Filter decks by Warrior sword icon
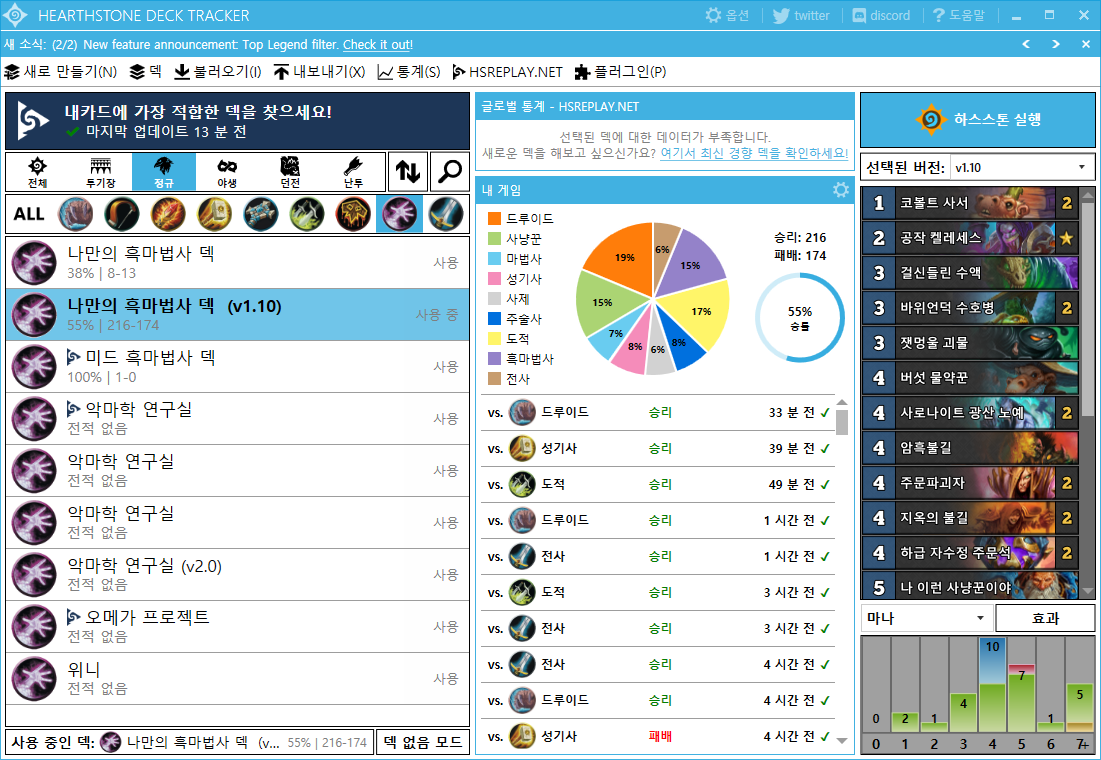 coord(446,214)
